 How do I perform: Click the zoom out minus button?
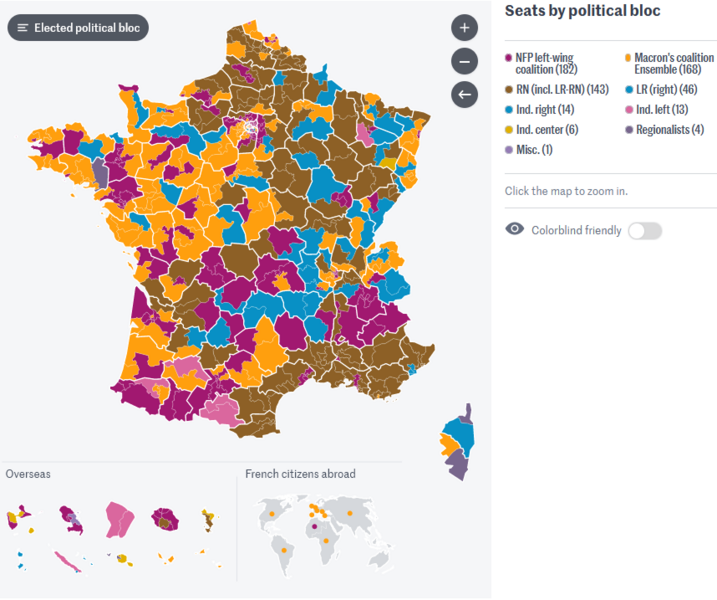point(464,61)
